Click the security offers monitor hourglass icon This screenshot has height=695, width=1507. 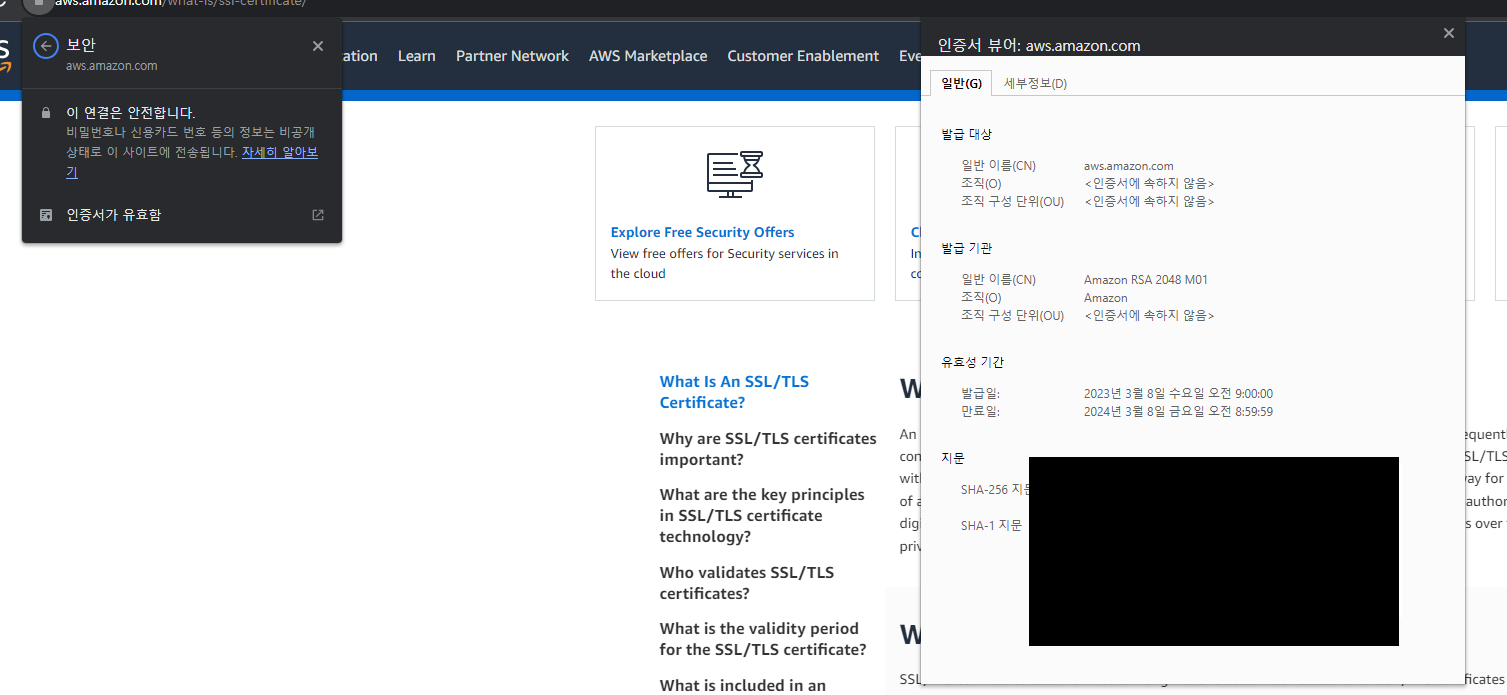tap(735, 174)
